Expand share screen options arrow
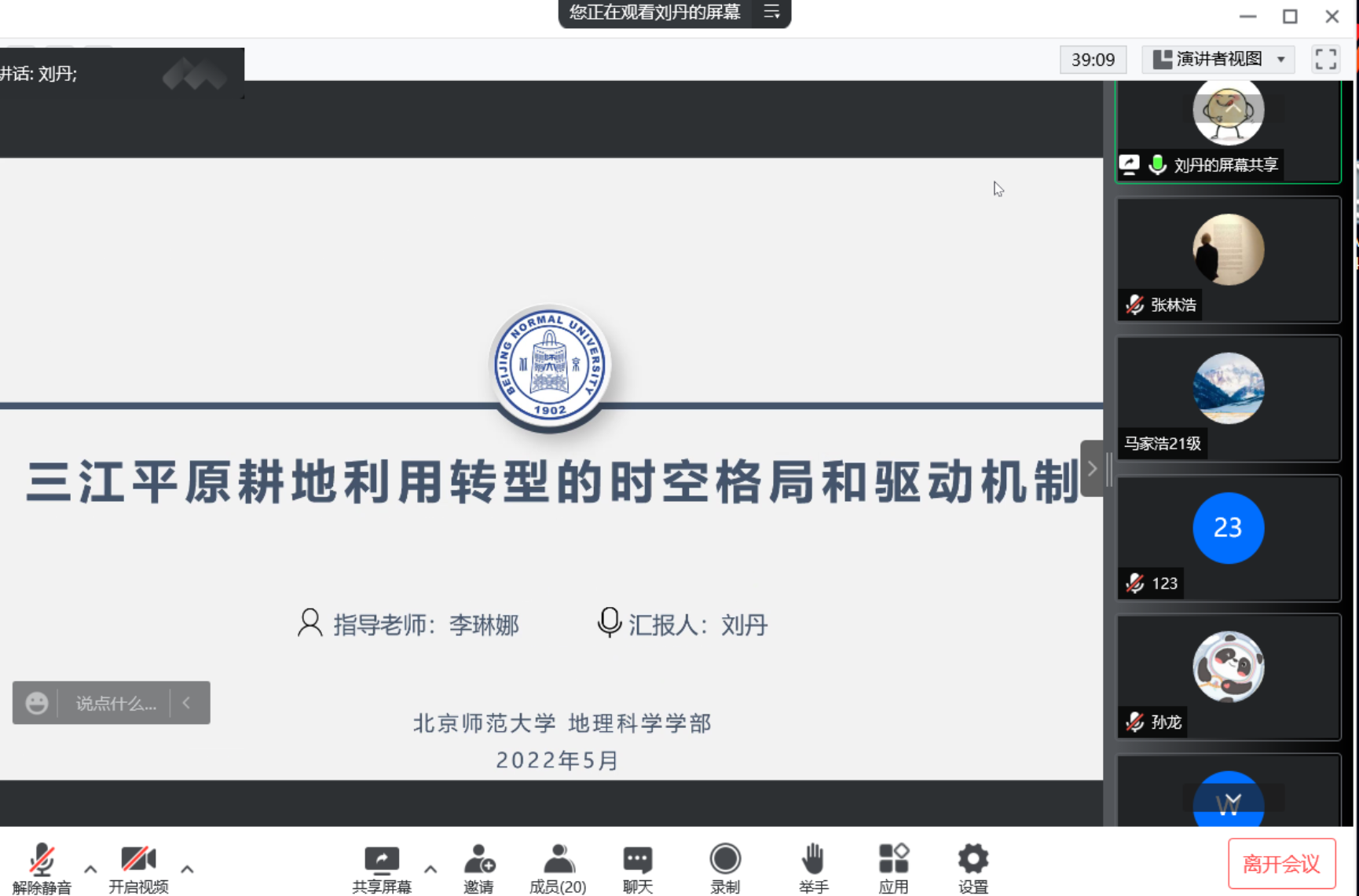The image size is (1359, 896). click(430, 869)
